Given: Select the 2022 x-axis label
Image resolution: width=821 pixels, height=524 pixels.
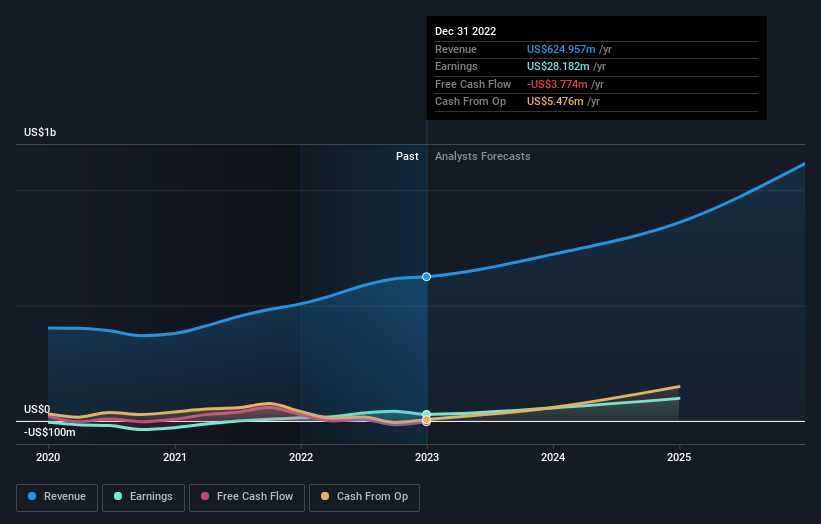Looking at the screenshot, I should (301, 458).
